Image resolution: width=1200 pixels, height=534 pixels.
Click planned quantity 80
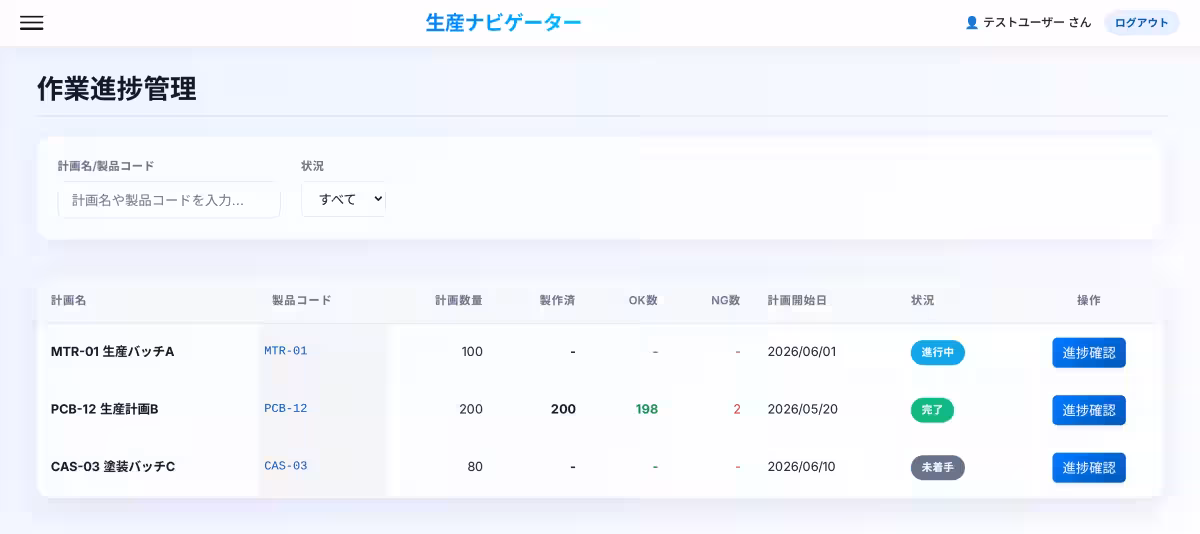point(475,467)
